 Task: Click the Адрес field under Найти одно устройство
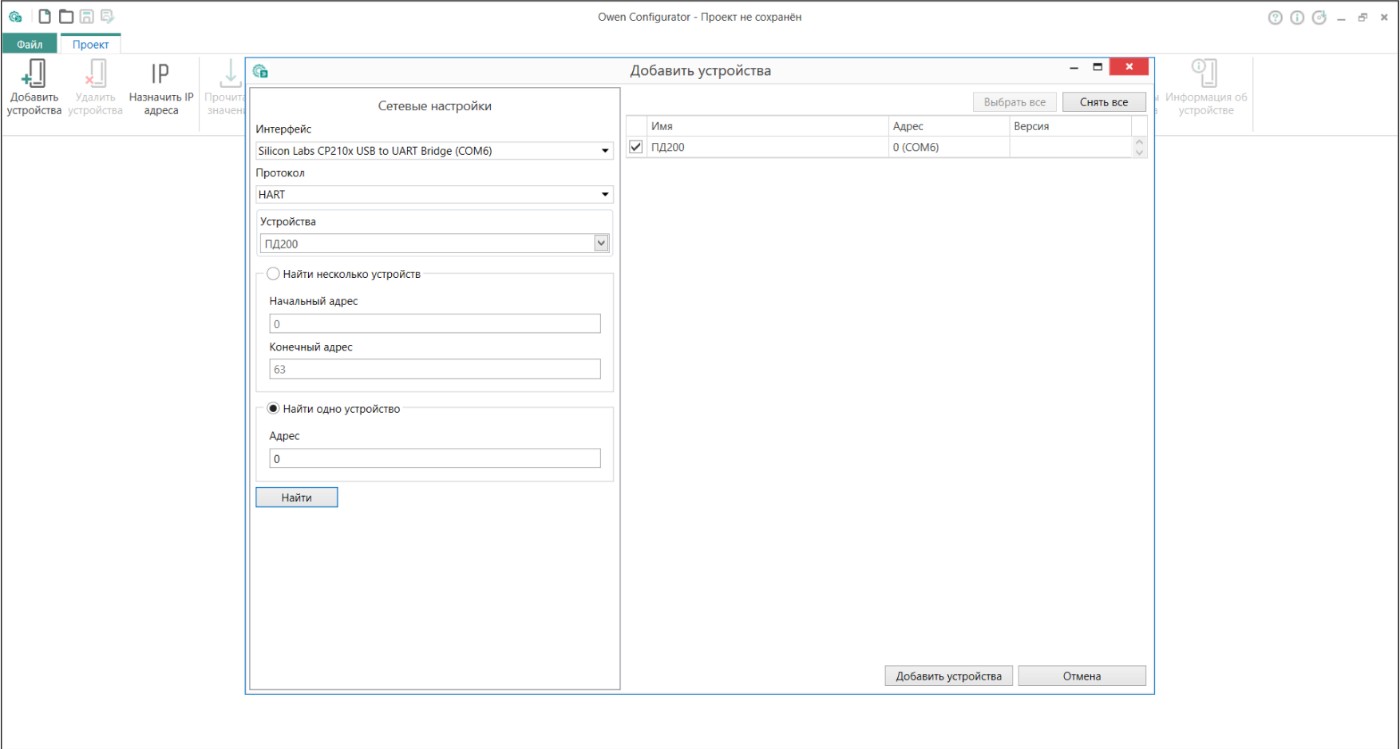coord(435,458)
